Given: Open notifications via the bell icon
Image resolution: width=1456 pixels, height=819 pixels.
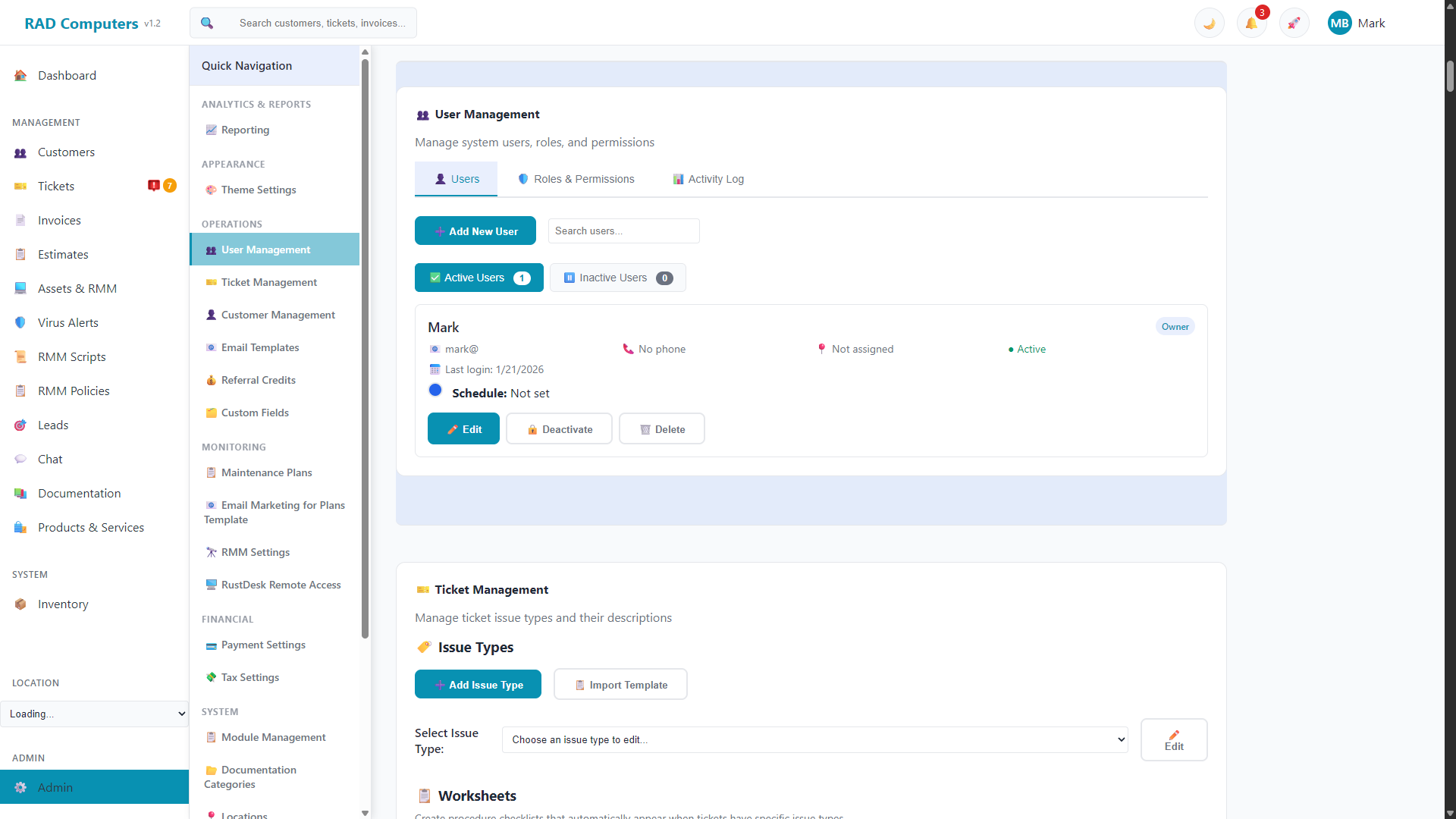Looking at the screenshot, I should [x=1251, y=23].
